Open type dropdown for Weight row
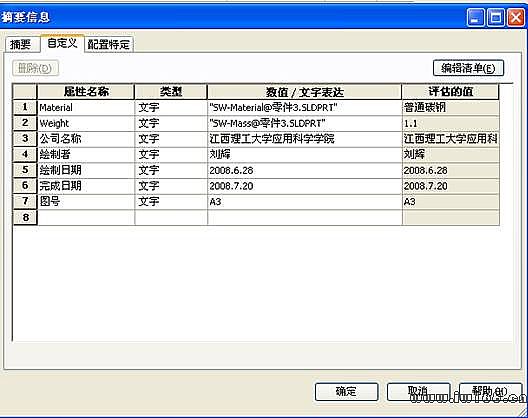The width and height of the screenshot is (528, 418). (171, 123)
